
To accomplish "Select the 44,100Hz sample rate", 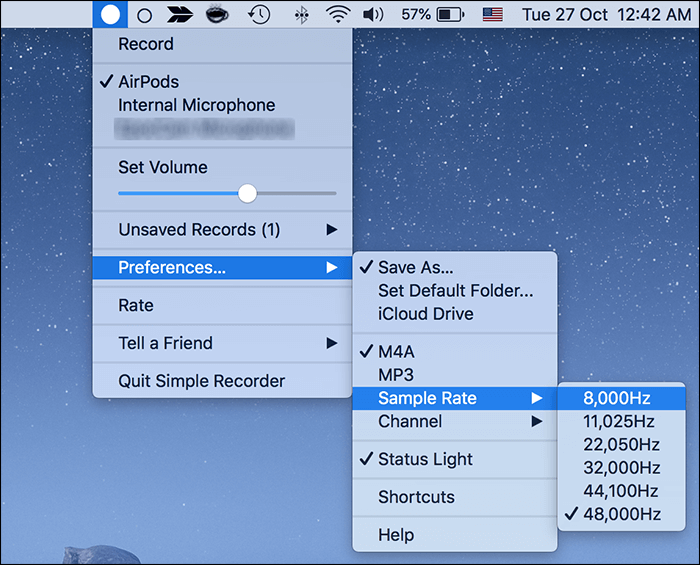I will point(621,491).
